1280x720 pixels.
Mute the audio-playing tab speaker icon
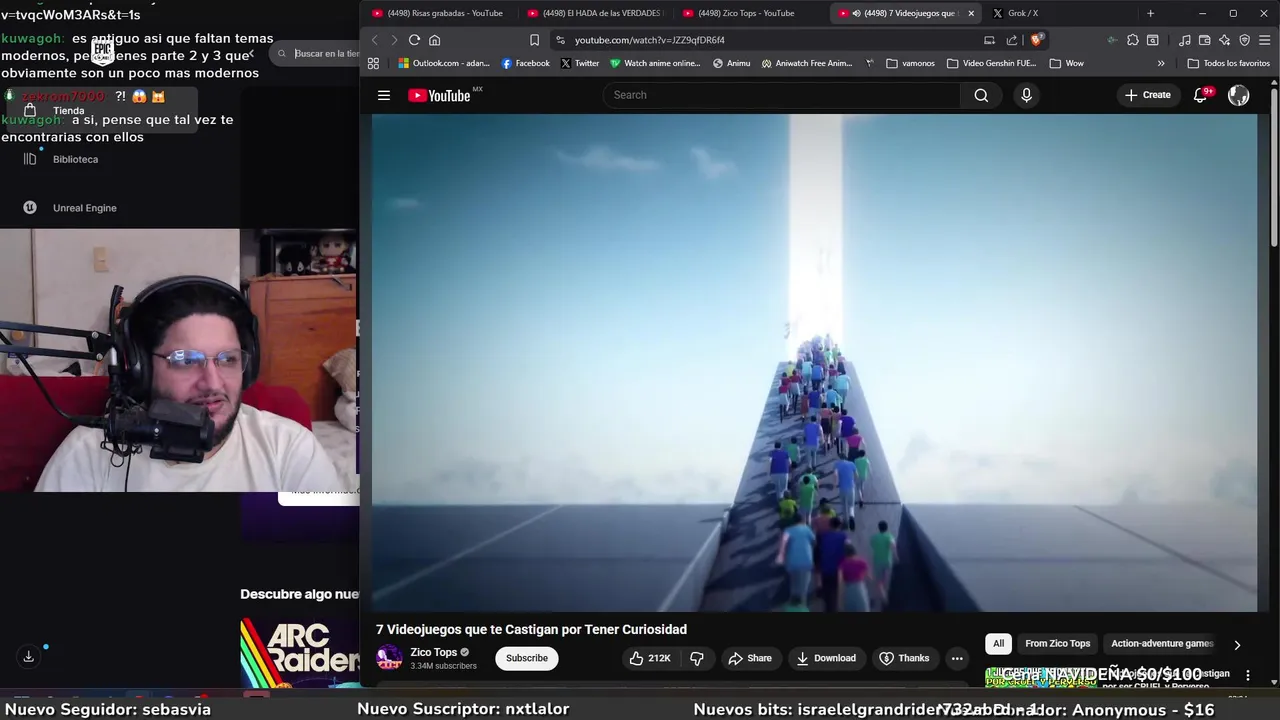(x=856, y=13)
